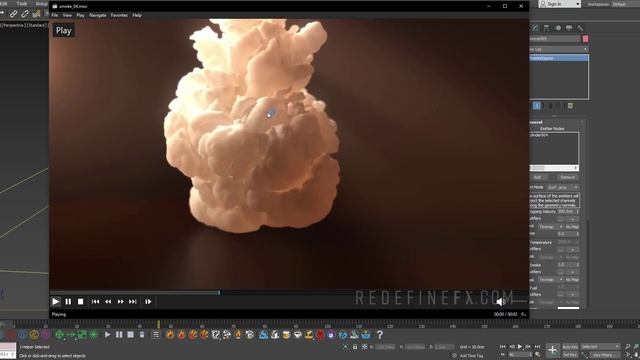640x360 pixels.
Task: Open the Texmap dropdown below outgoing velocity
Action: (550, 227)
